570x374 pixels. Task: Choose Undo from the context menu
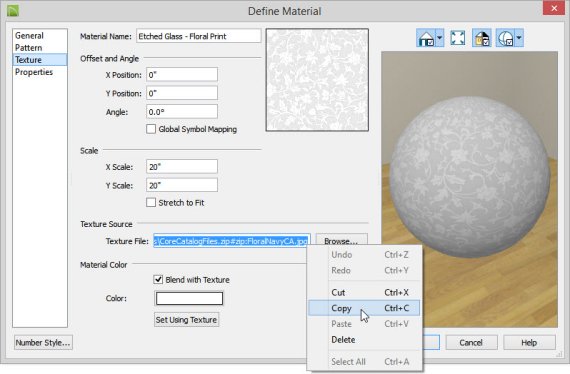pyautogui.click(x=364, y=255)
